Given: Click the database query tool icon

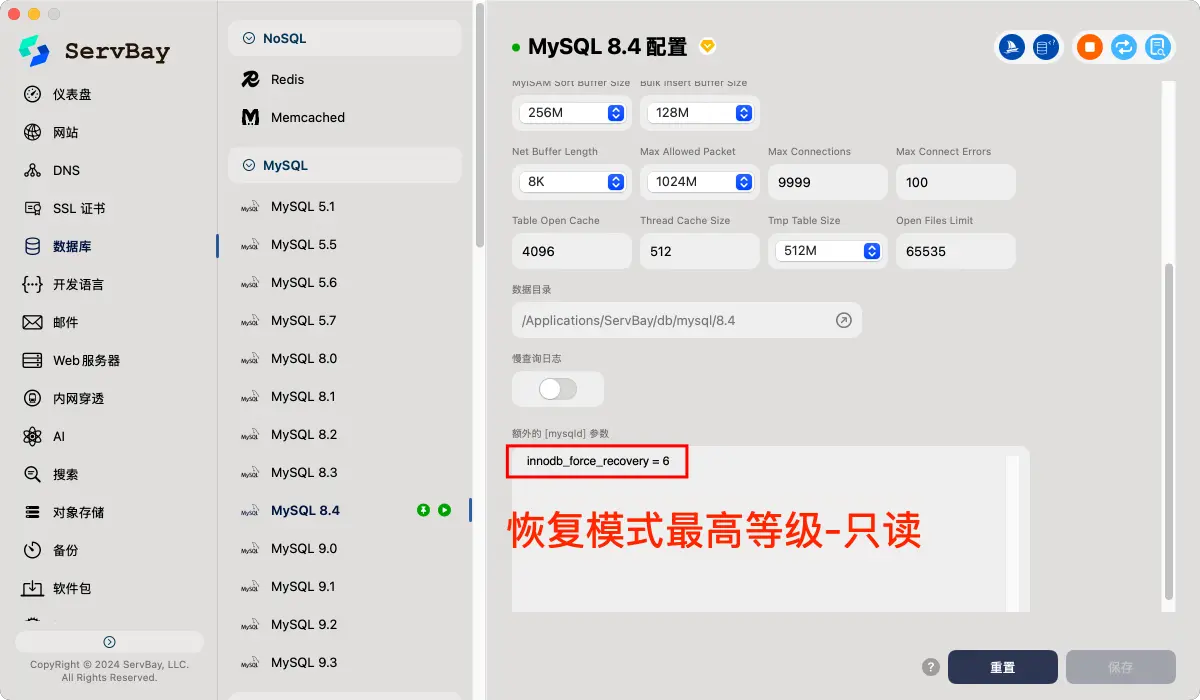Looking at the screenshot, I should click(x=1045, y=47).
